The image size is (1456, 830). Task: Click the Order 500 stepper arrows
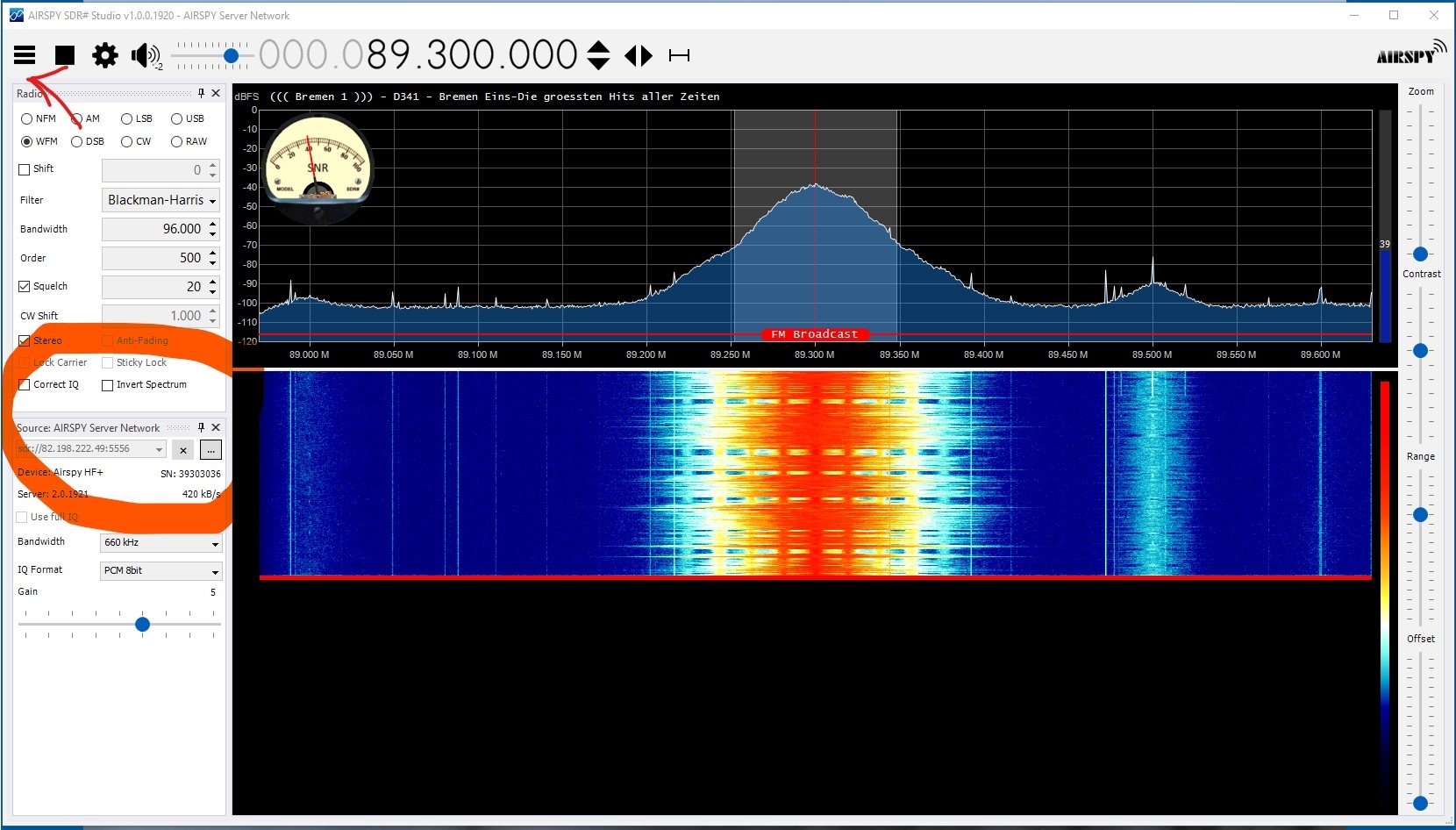click(212, 258)
